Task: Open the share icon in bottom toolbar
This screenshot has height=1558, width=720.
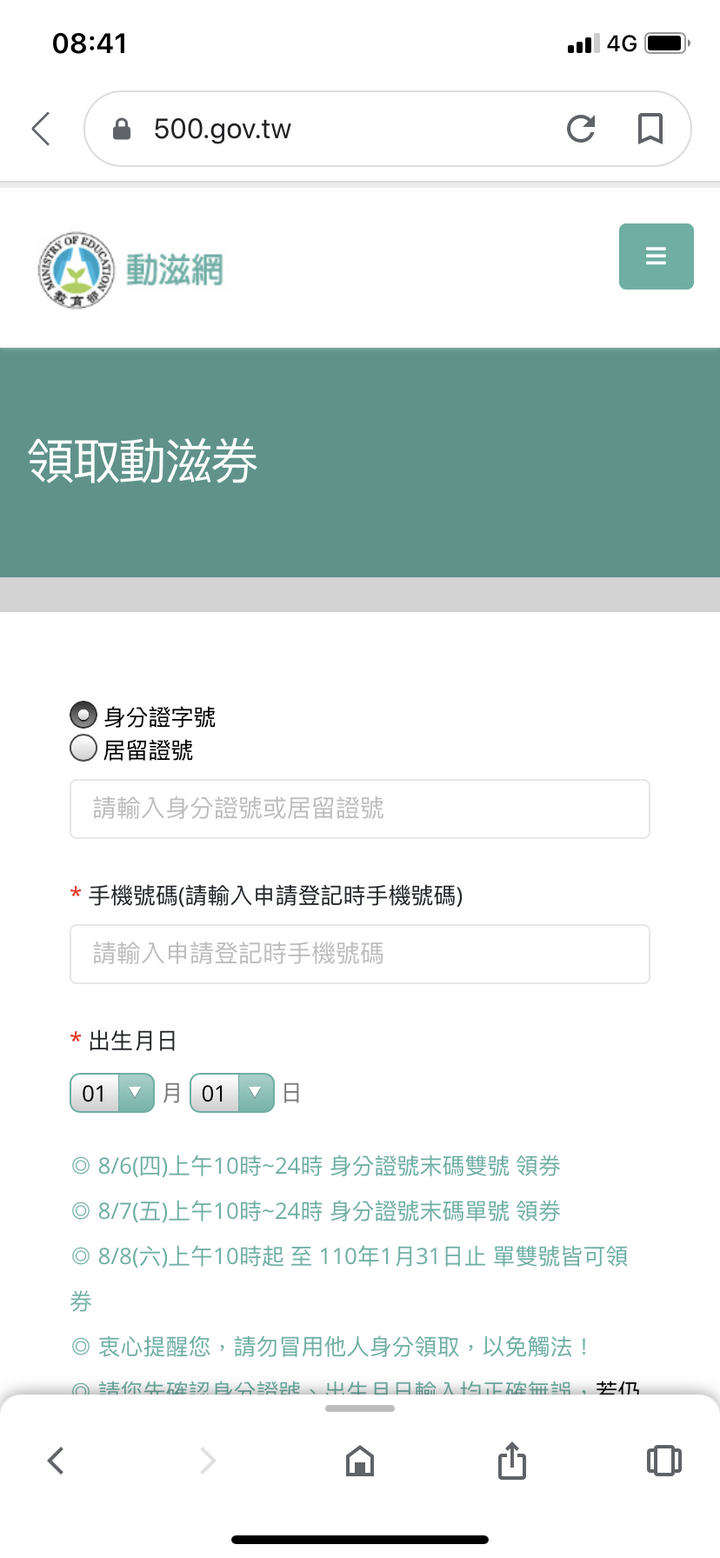Action: click(511, 1460)
